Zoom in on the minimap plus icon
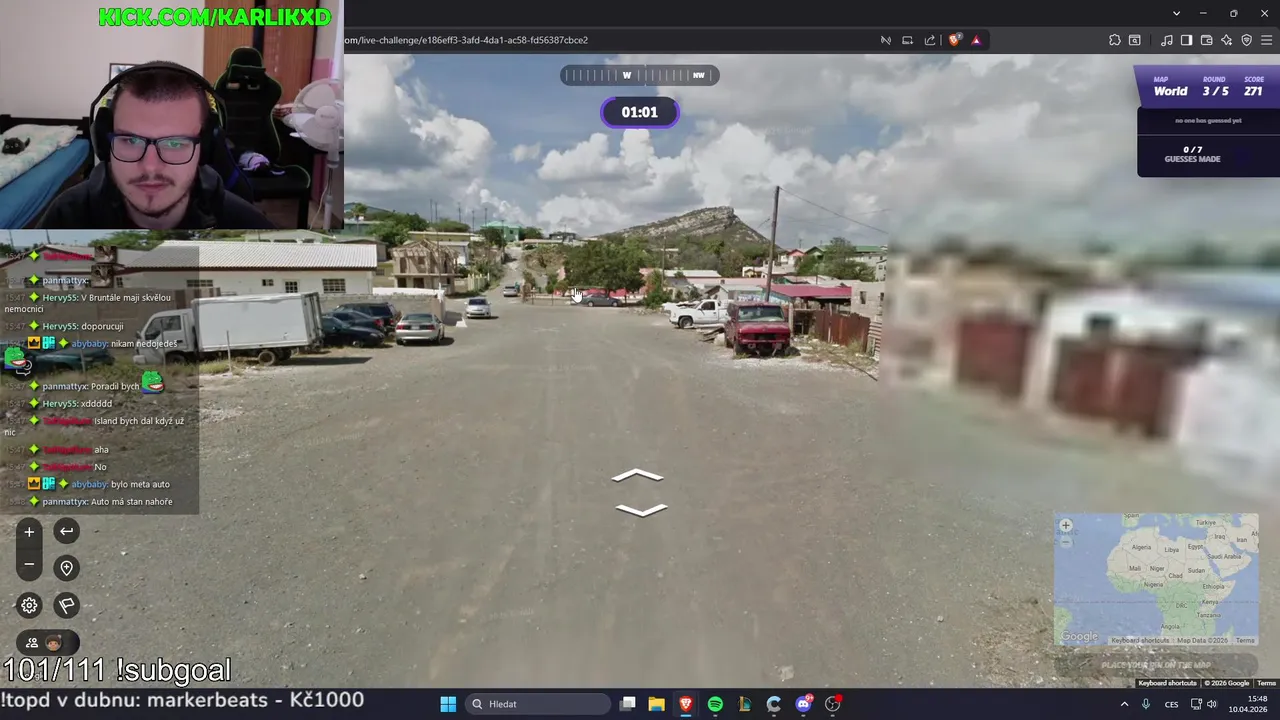This screenshot has height=720, width=1280. pos(1066,525)
